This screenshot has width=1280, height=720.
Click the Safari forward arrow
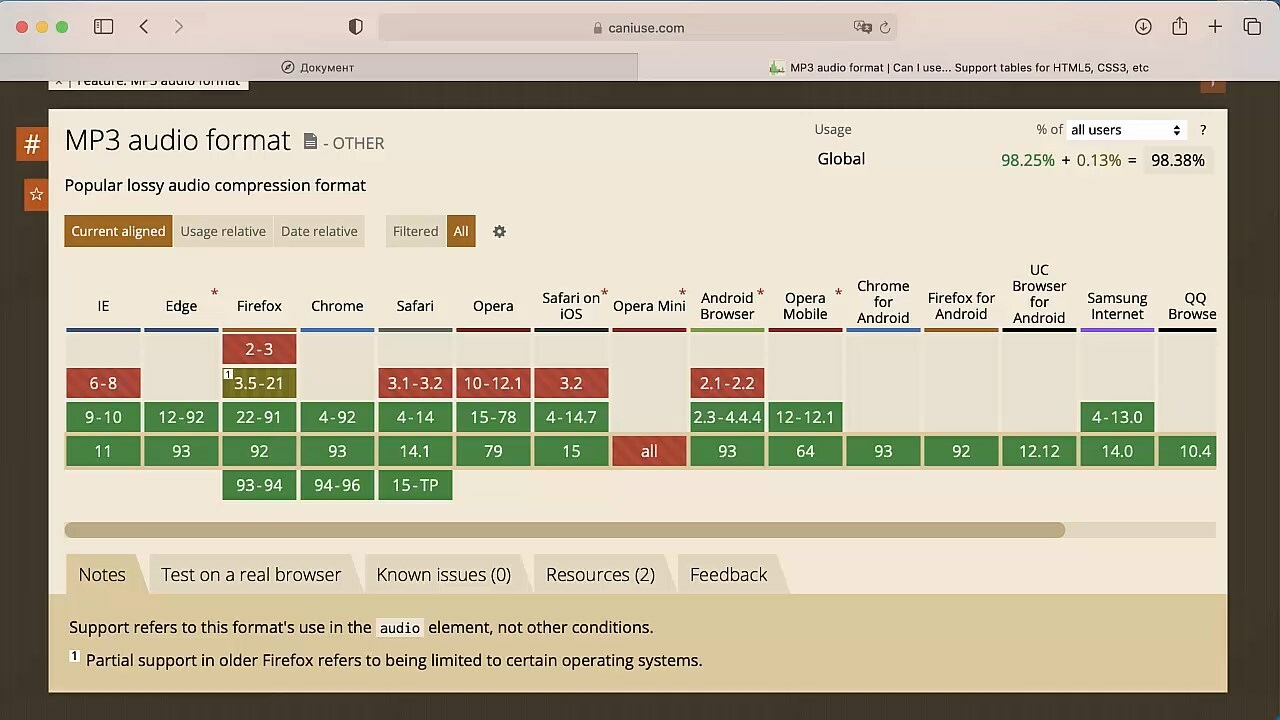tap(178, 27)
